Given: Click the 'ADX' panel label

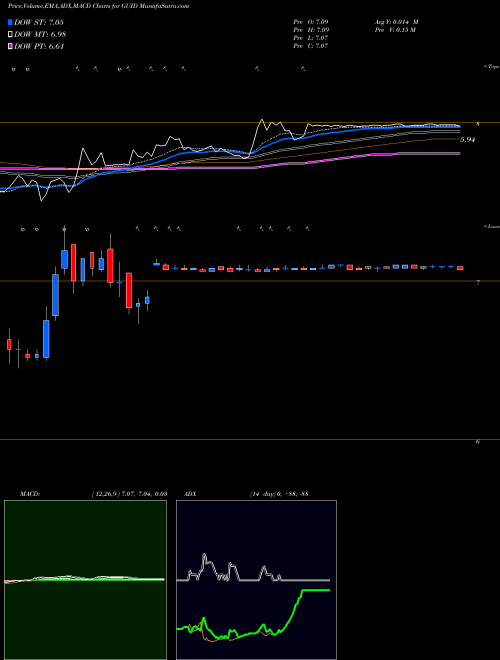Looking at the screenshot, I should (x=190, y=494).
